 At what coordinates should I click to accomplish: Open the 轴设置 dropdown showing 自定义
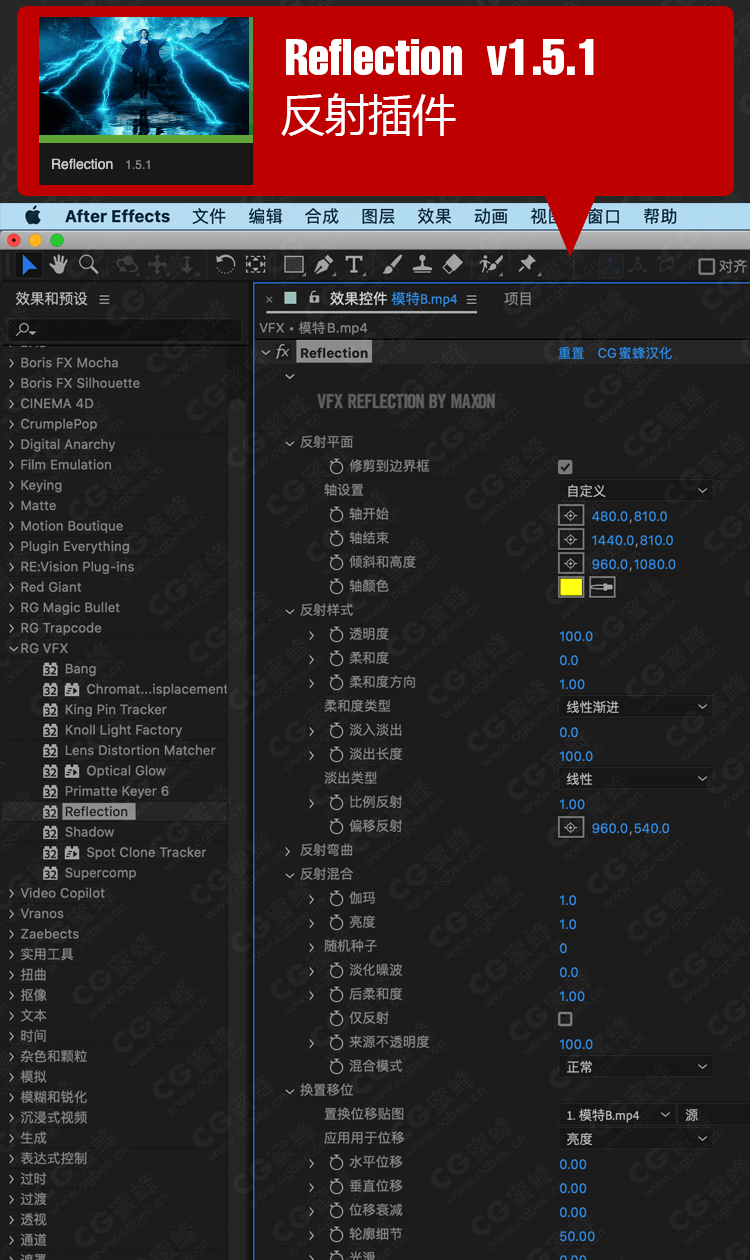coord(635,491)
